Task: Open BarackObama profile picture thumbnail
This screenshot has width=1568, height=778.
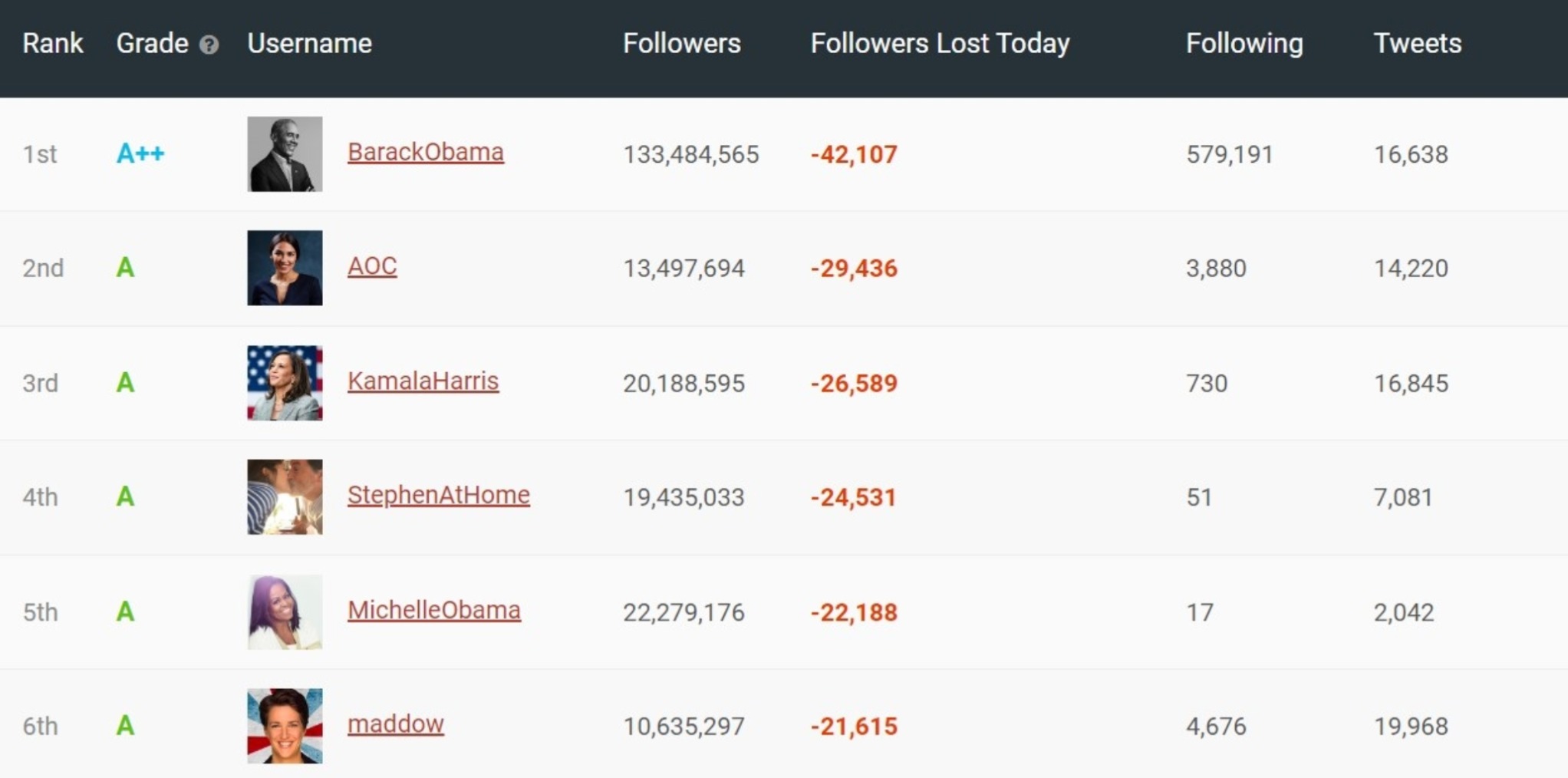Action: tap(285, 153)
